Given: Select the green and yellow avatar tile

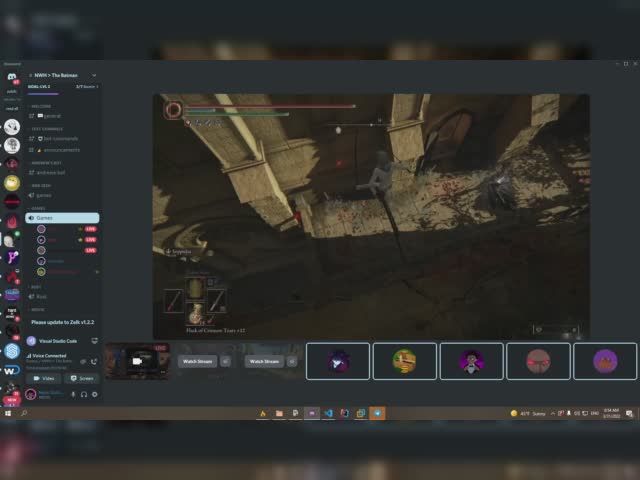Looking at the screenshot, I should point(404,361).
